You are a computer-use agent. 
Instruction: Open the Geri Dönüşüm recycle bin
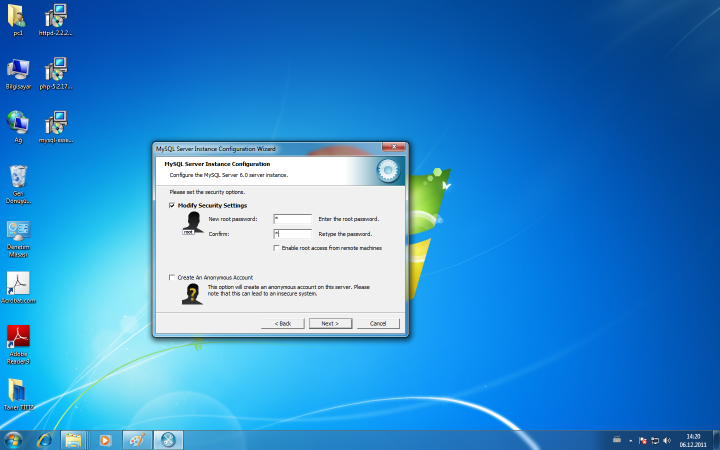point(18,180)
